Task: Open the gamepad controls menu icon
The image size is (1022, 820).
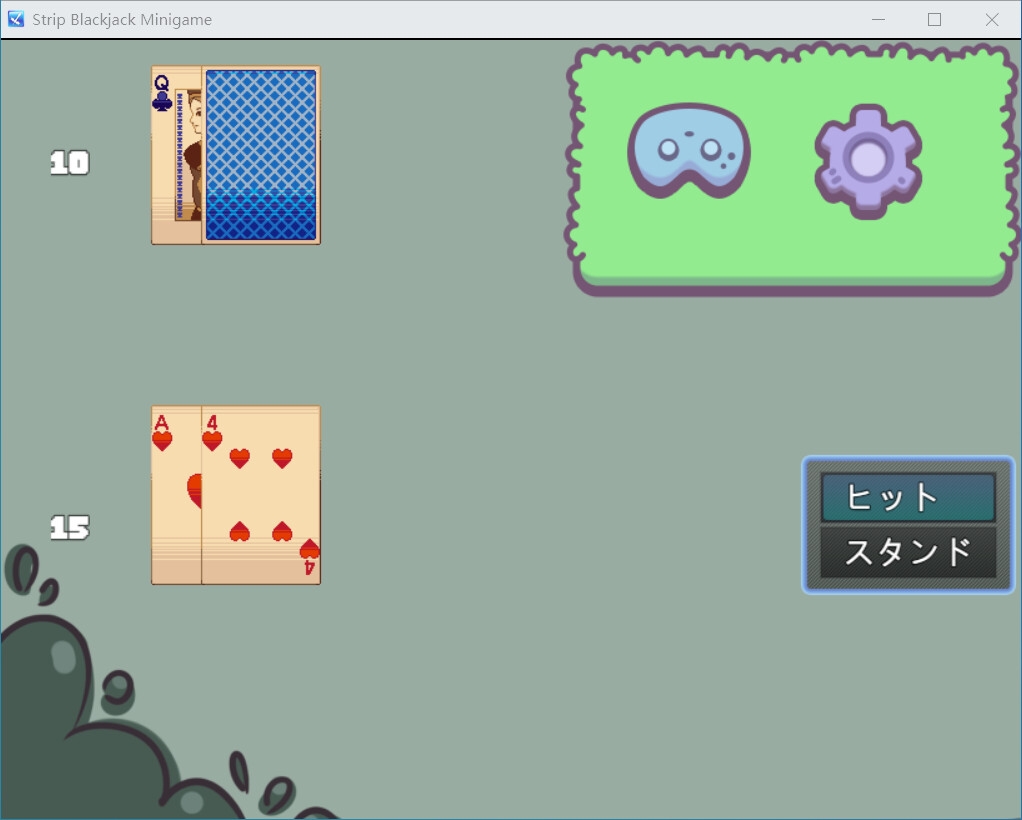Action: 689,152
